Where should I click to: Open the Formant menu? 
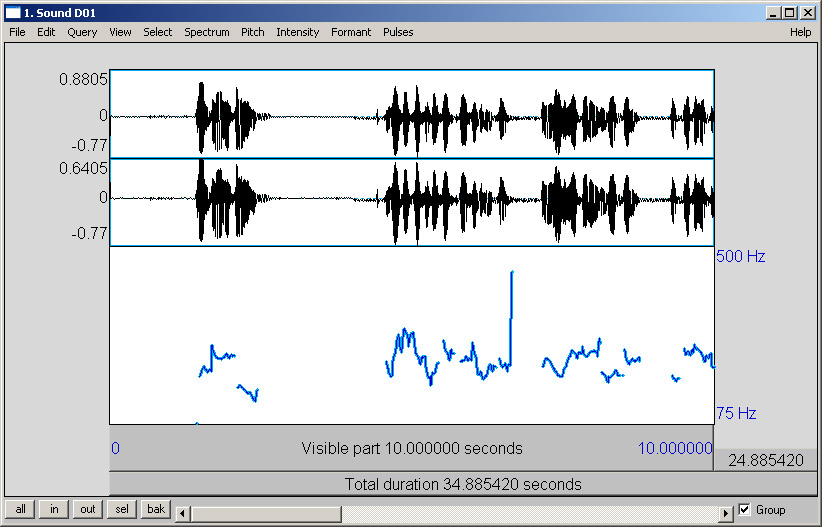pyautogui.click(x=351, y=32)
